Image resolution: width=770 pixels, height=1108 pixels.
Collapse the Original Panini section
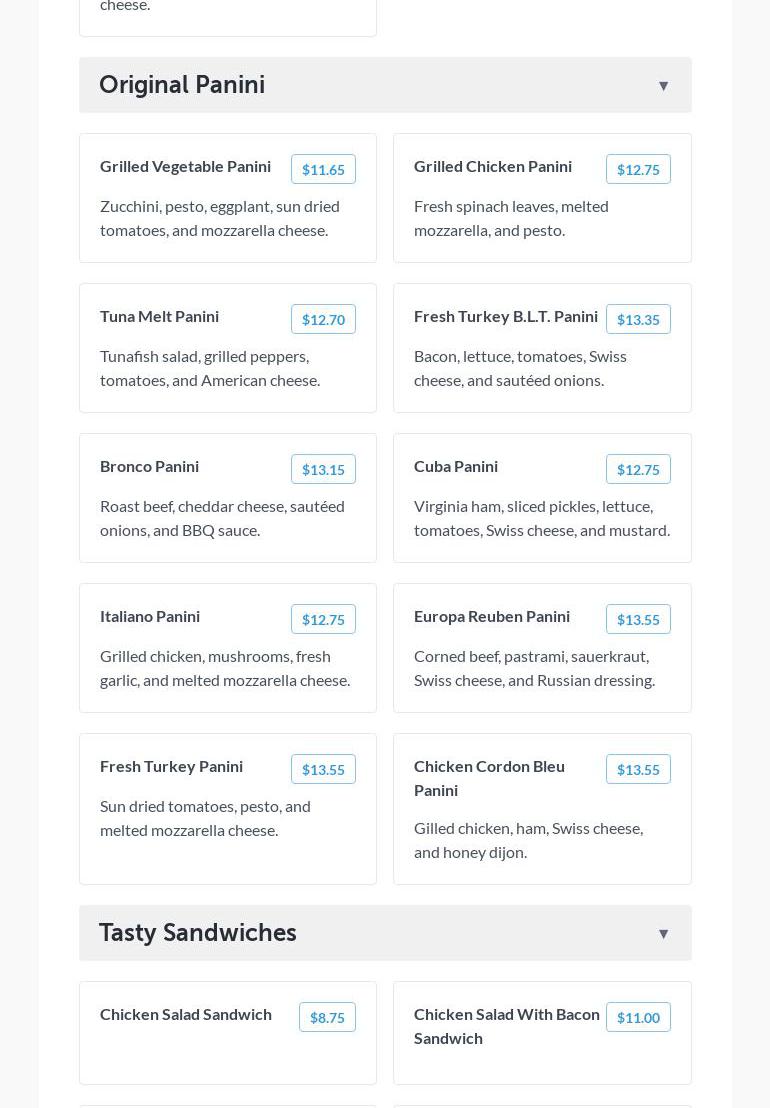pyautogui.click(x=663, y=86)
